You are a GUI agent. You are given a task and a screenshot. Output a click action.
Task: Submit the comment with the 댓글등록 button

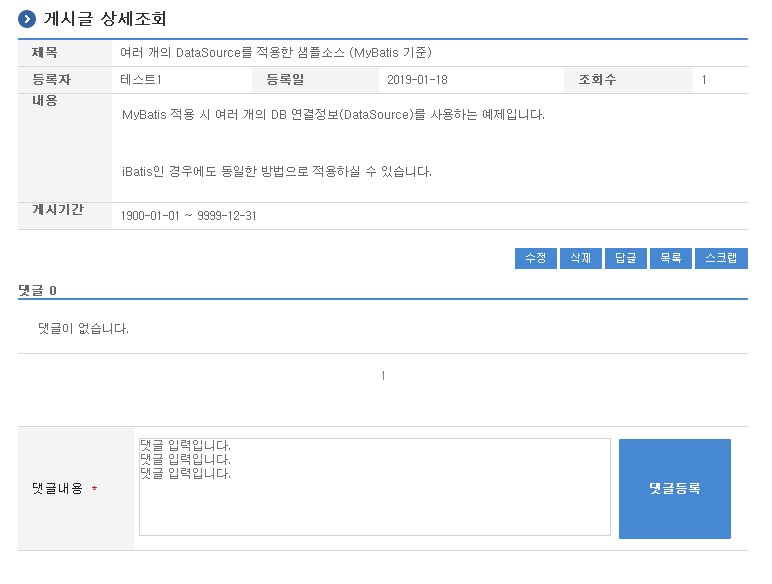point(674,488)
